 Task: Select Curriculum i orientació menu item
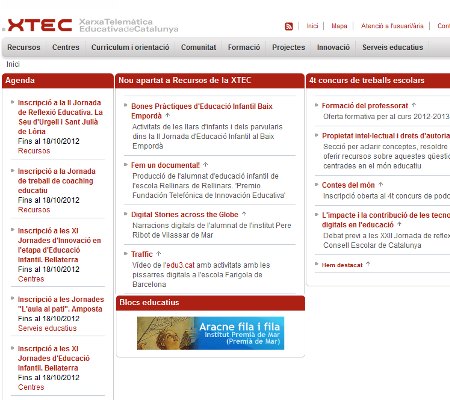tap(130, 47)
